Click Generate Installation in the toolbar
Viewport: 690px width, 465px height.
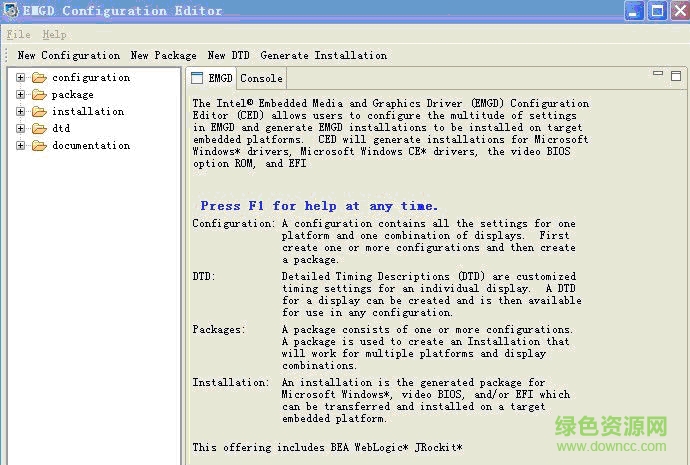coord(323,56)
